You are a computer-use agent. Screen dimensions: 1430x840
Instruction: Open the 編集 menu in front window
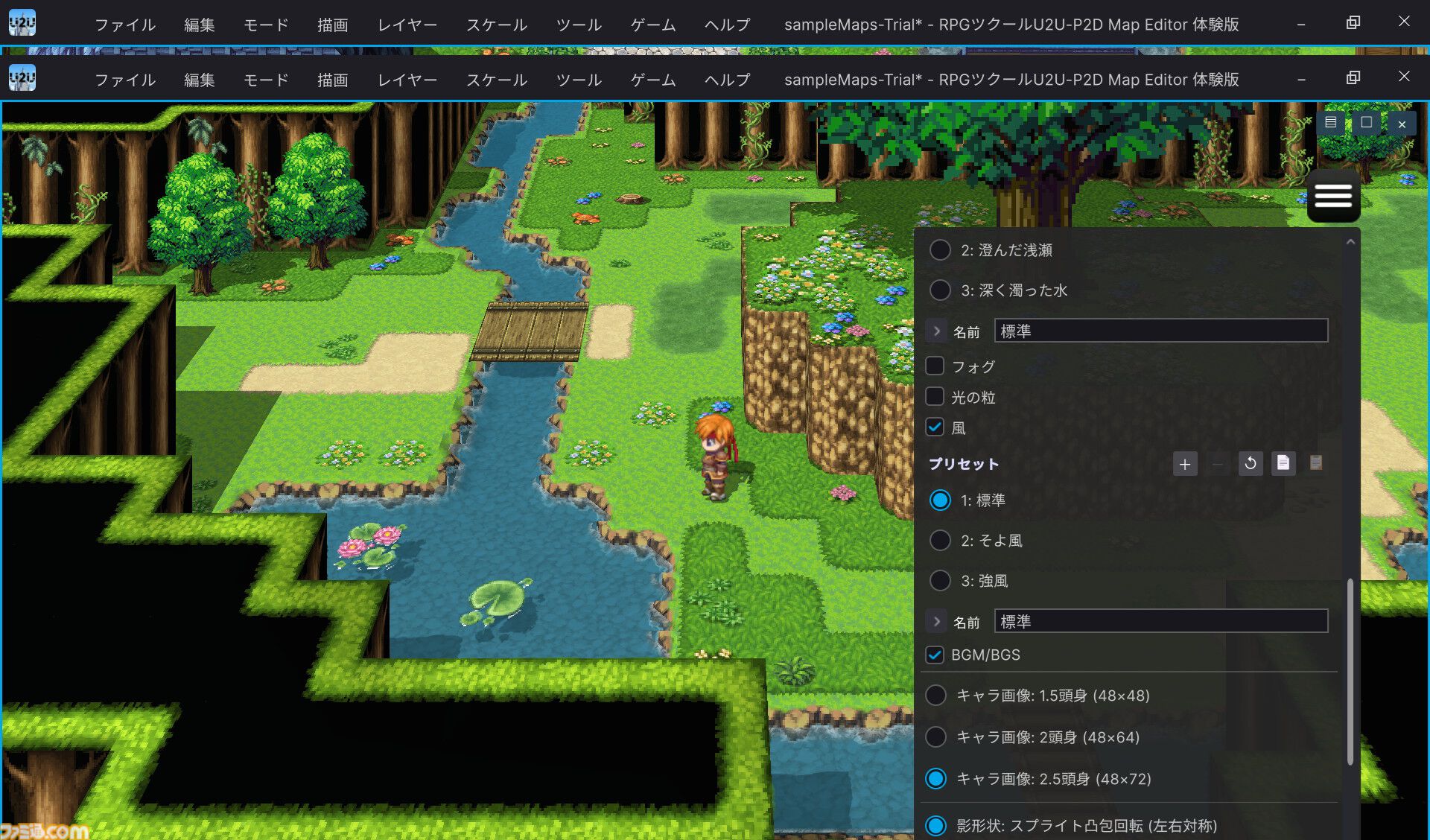tap(200, 80)
